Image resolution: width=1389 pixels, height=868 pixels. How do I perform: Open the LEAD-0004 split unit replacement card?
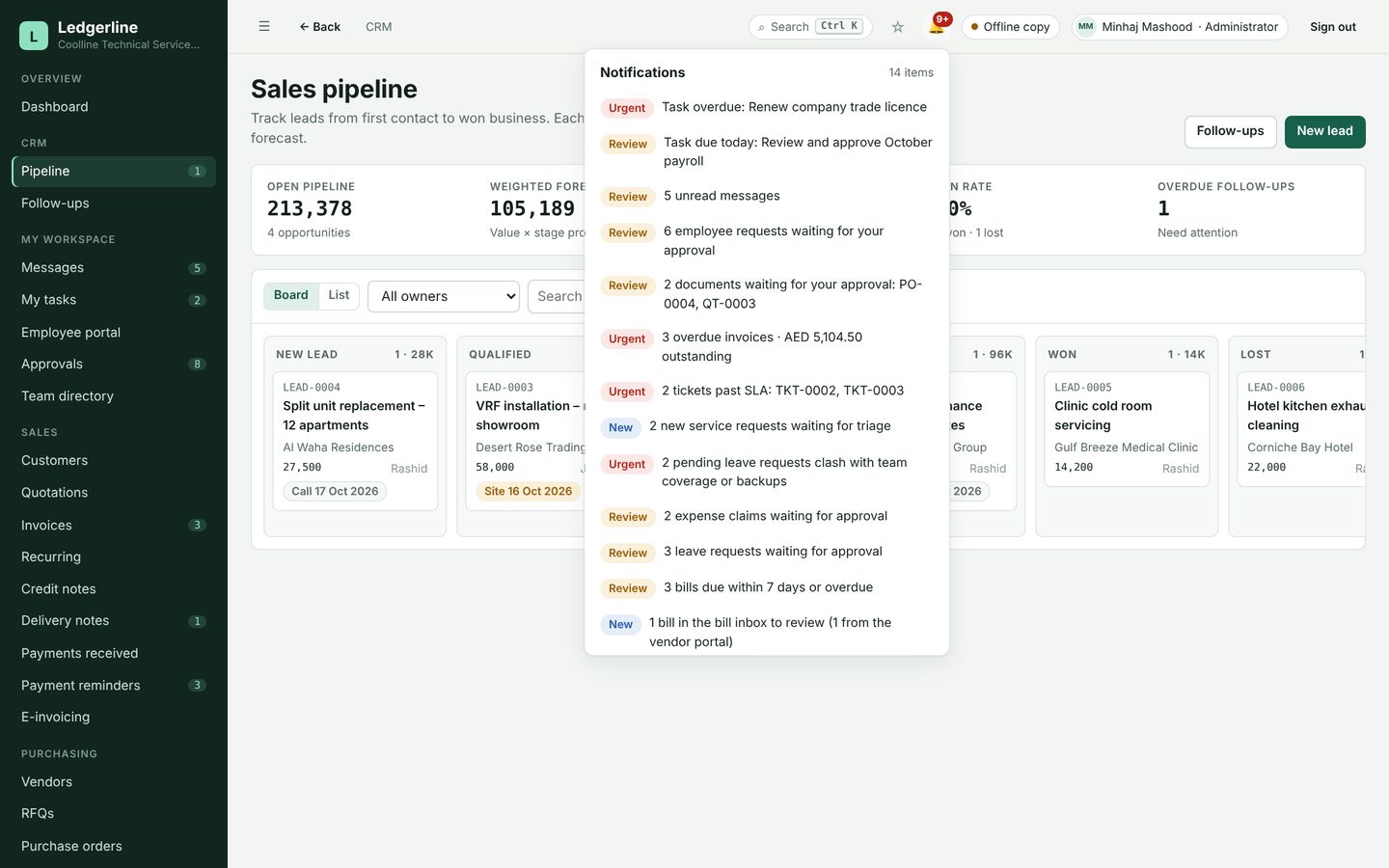point(355,441)
